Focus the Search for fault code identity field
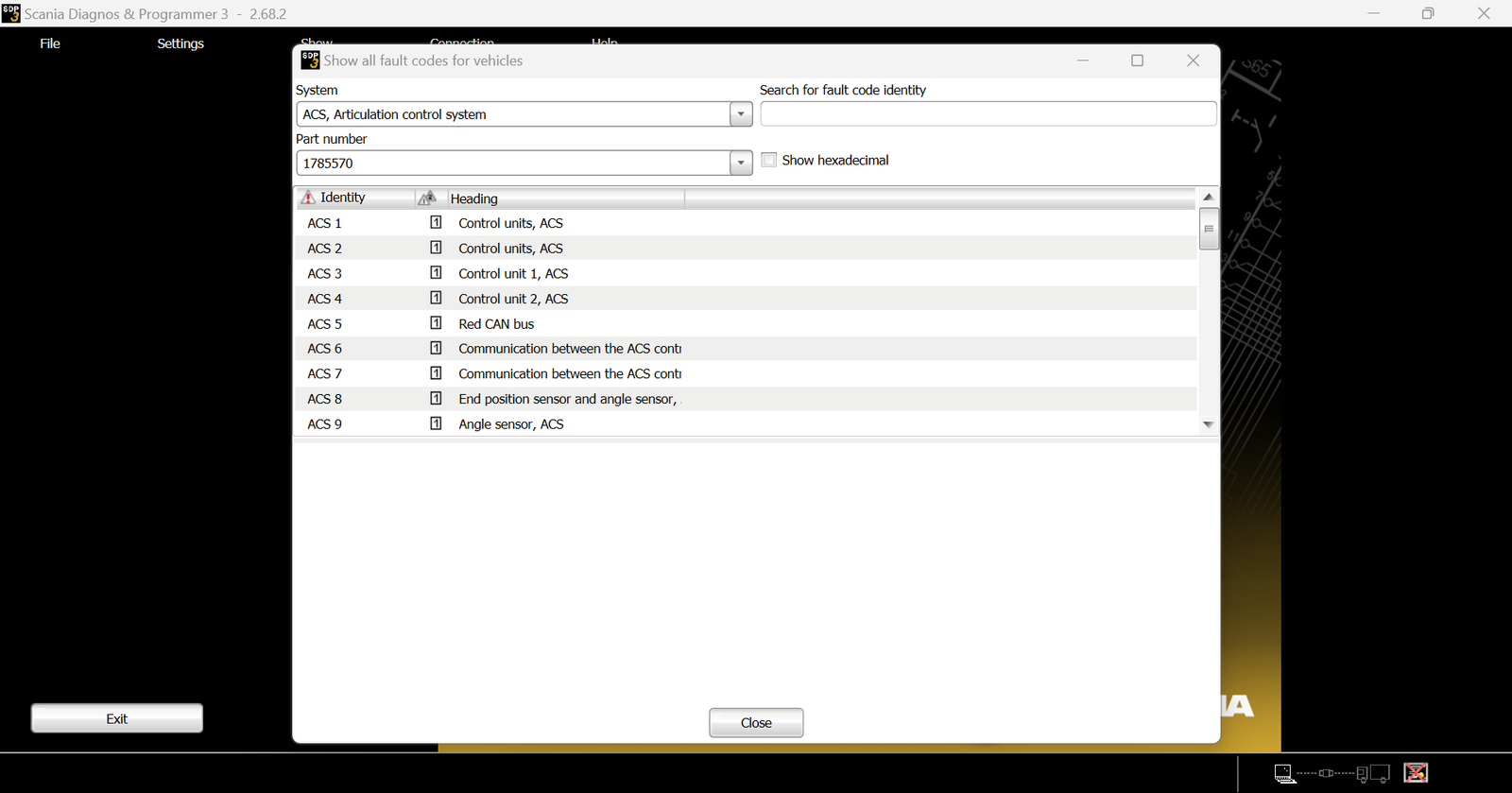Image resolution: width=1512 pixels, height=793 pixels. click(988, 113)
